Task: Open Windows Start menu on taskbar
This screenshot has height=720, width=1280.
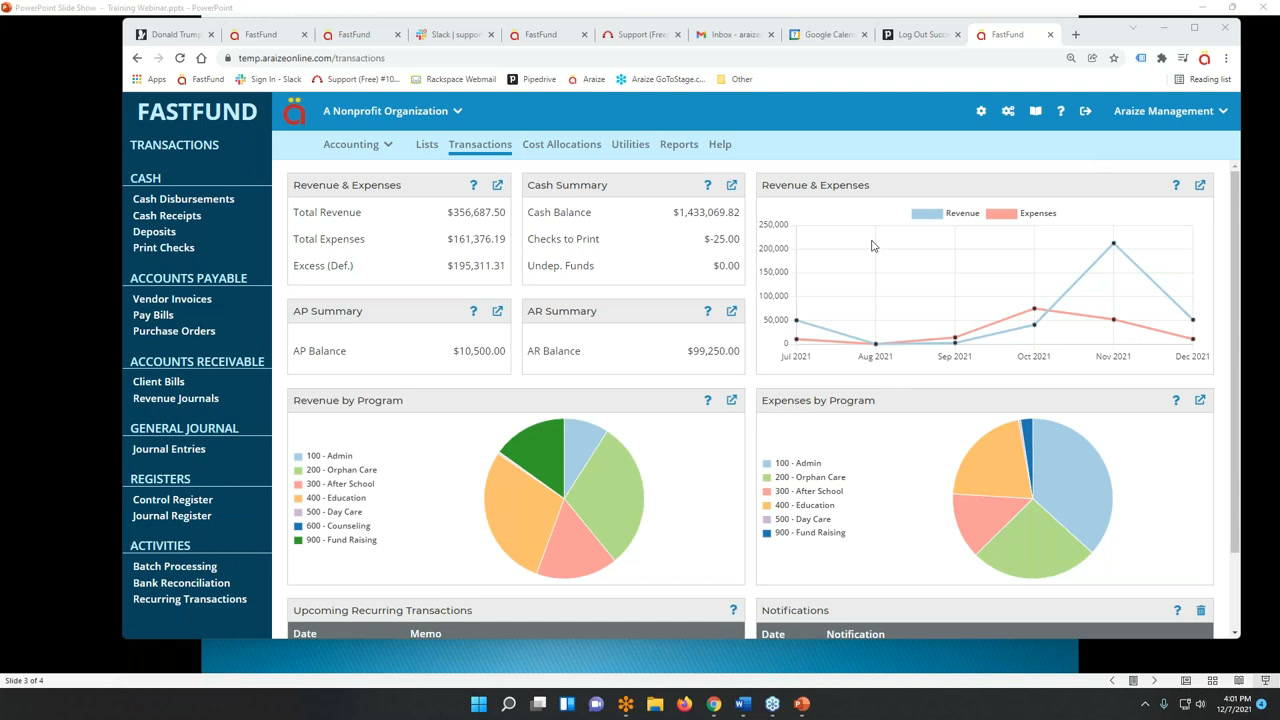Action: tap(479, 704)
